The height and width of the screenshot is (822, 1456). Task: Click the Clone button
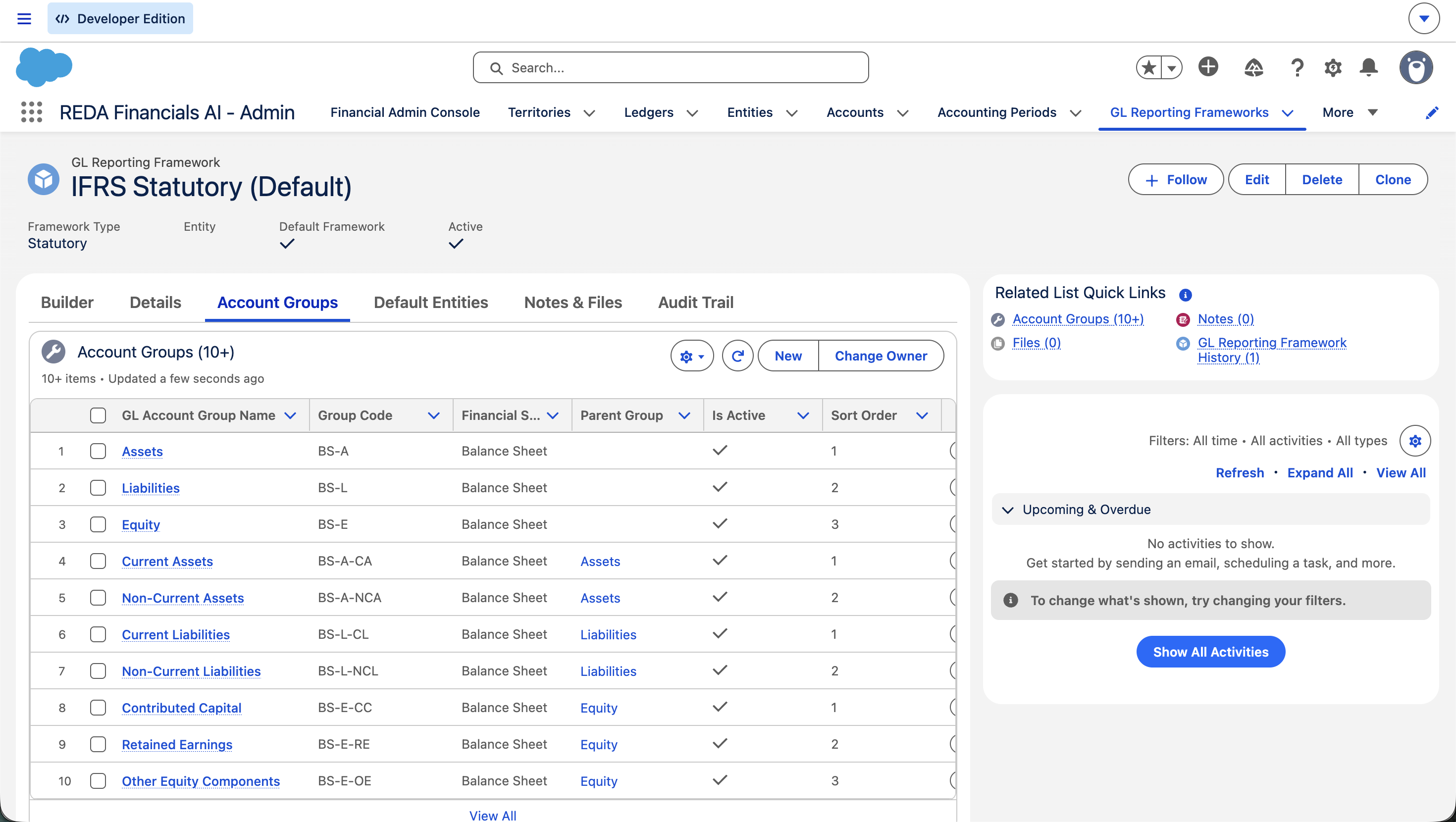click(x=1393, y=179)
